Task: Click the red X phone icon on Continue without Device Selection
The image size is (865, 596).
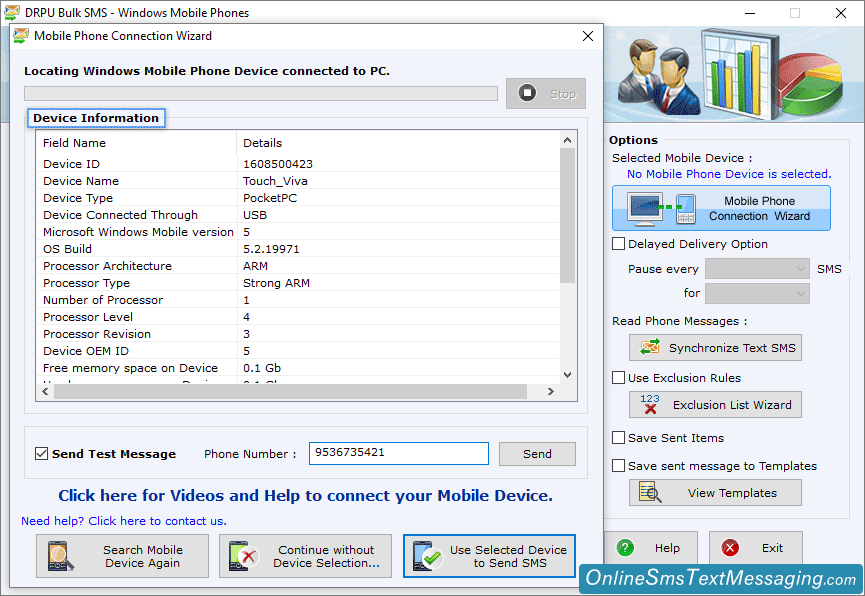Action: click(x=244, y=556)
